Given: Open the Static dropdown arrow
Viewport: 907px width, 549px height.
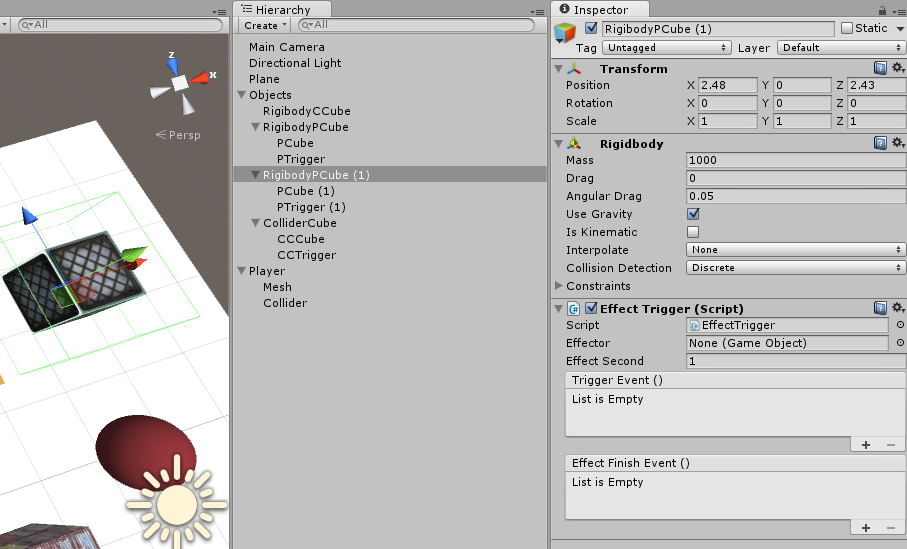Looking at the screenshot, I should point(900,28).
